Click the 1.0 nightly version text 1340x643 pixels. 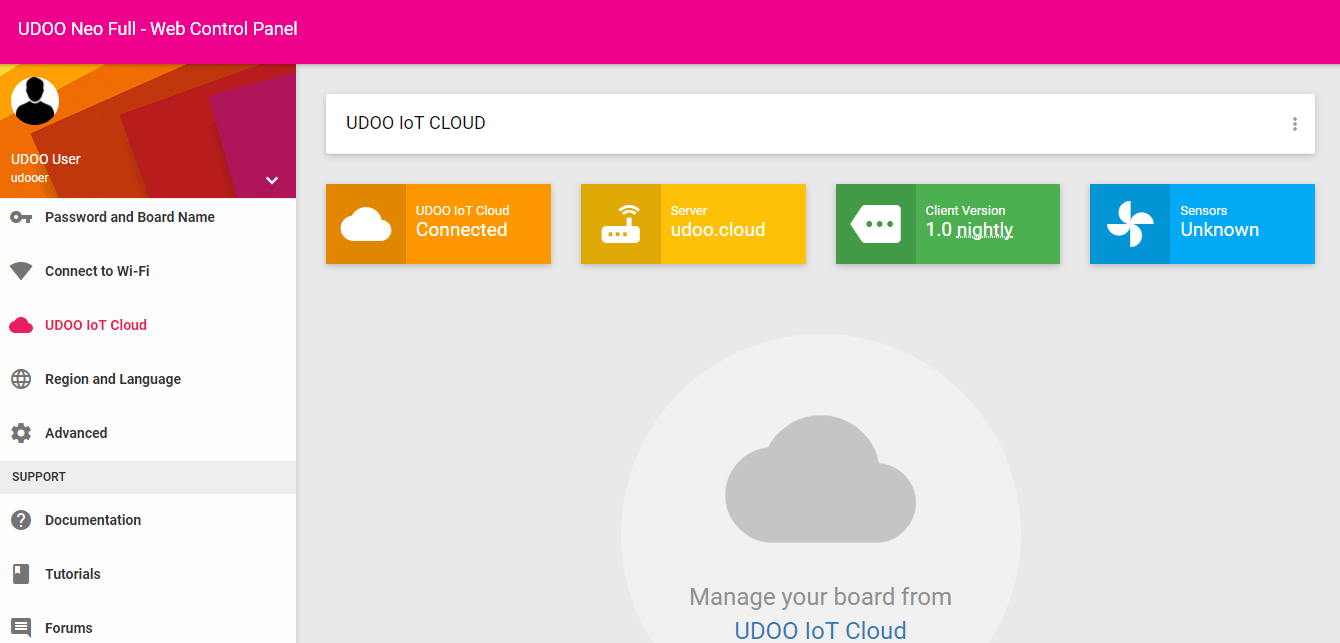tap(969, 230)
